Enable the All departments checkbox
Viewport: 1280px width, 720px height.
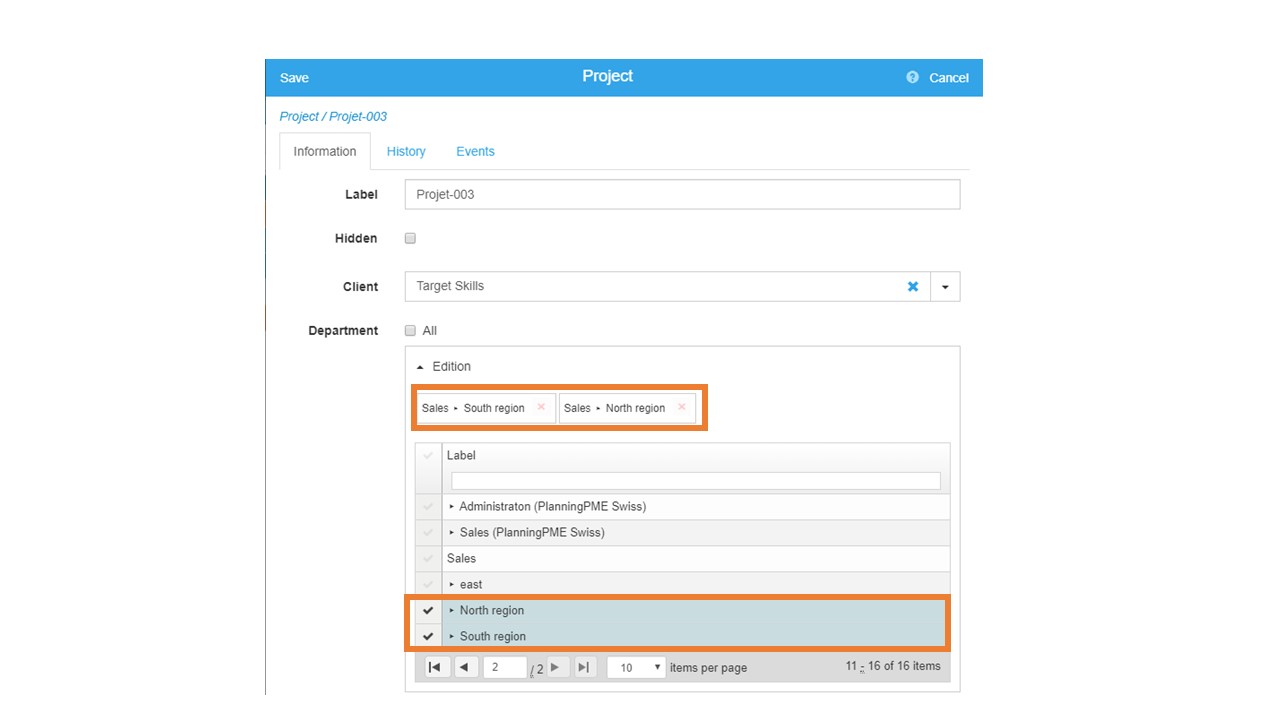coord(410,331)
